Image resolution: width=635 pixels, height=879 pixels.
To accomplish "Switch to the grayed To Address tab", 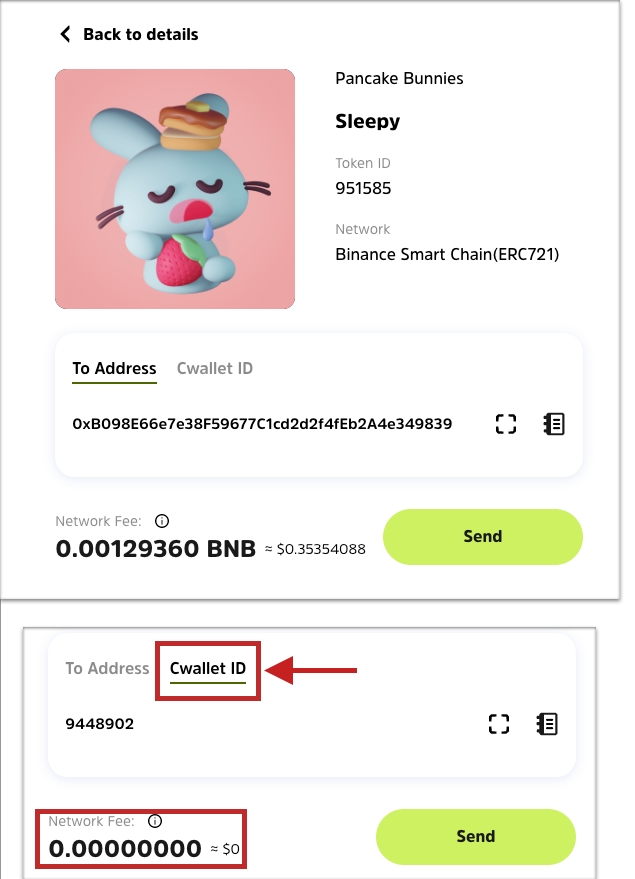I will [107, 668].
